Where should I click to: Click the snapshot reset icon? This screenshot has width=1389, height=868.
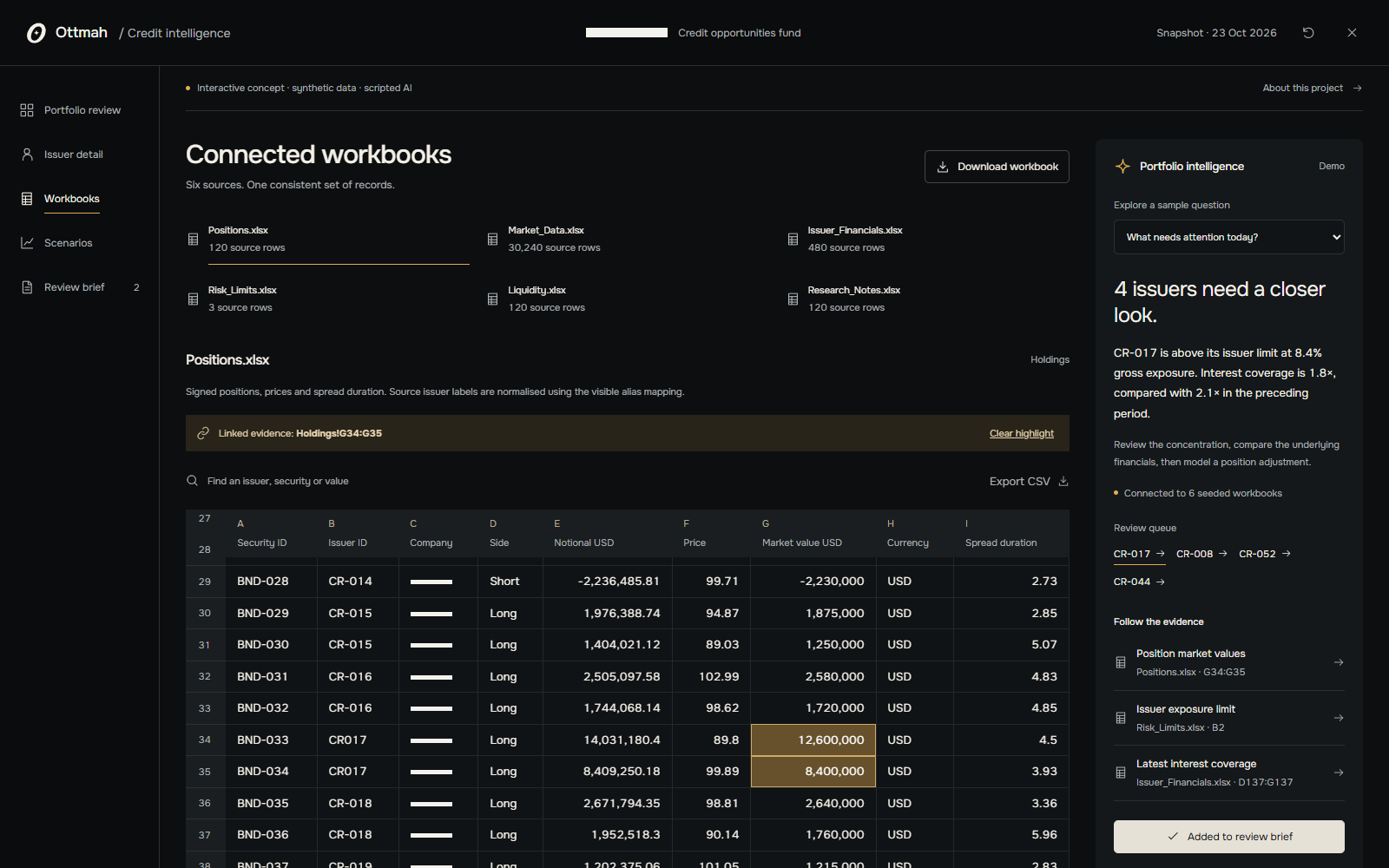click(1308, 33)
